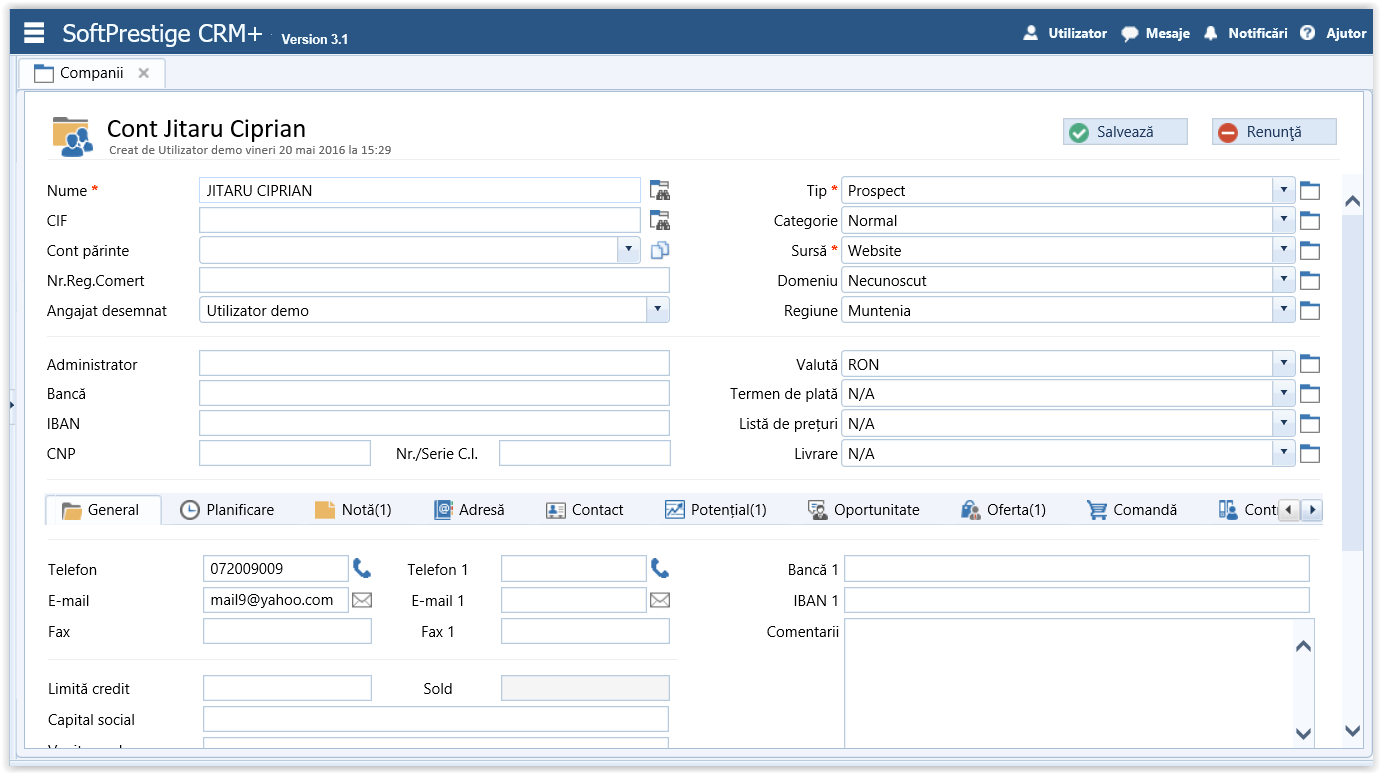Image resolution: width=1381 pixels, height=774 pixels.
Task: Open the Notă(1) tab
Action: pyautogui.click(x=353, y=510)
